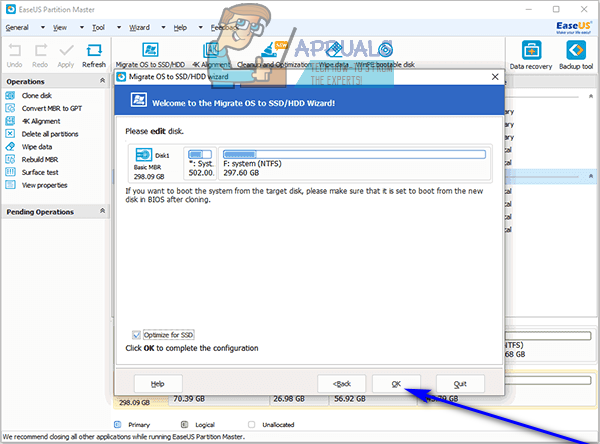Select the *: Syst. 502.00 partition block
Screen dimensions: 600x444
tap(200, 163)
